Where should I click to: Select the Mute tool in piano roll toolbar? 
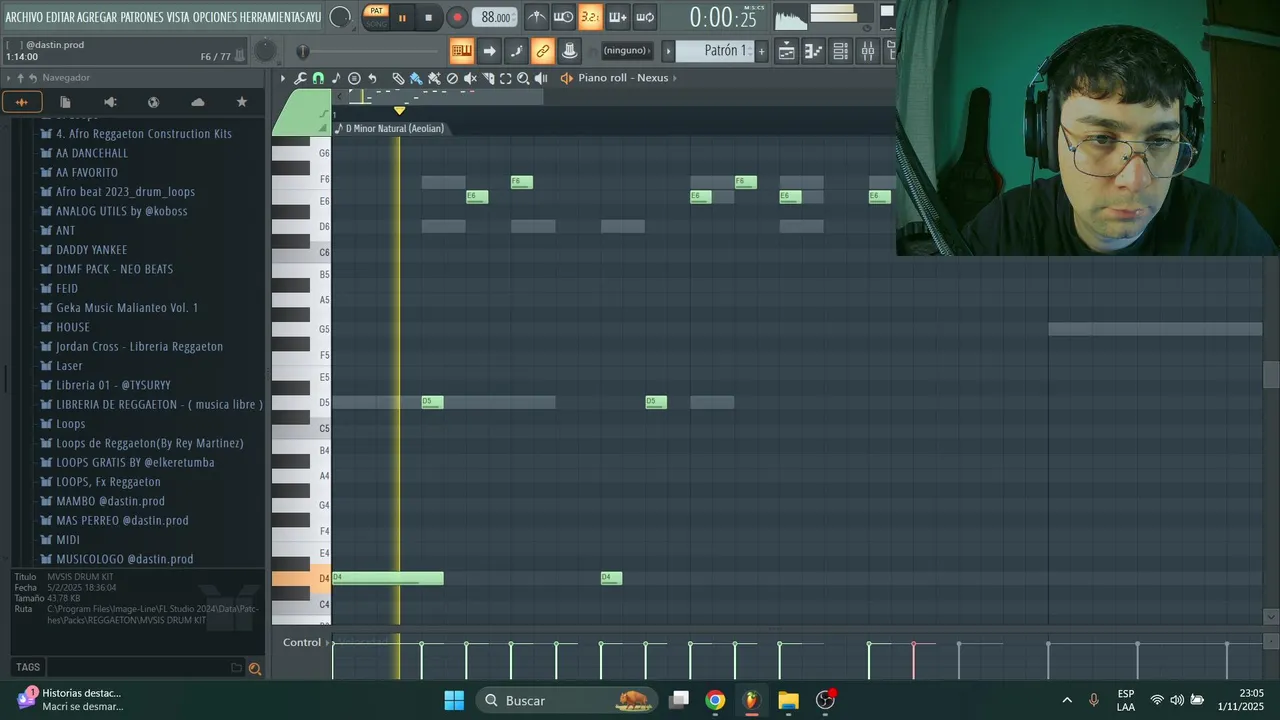[x=470, y=78]
